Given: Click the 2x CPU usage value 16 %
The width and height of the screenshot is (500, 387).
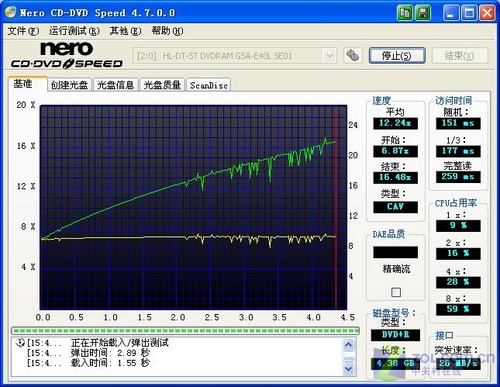Looking at the screenshot, I should [458, 254].
